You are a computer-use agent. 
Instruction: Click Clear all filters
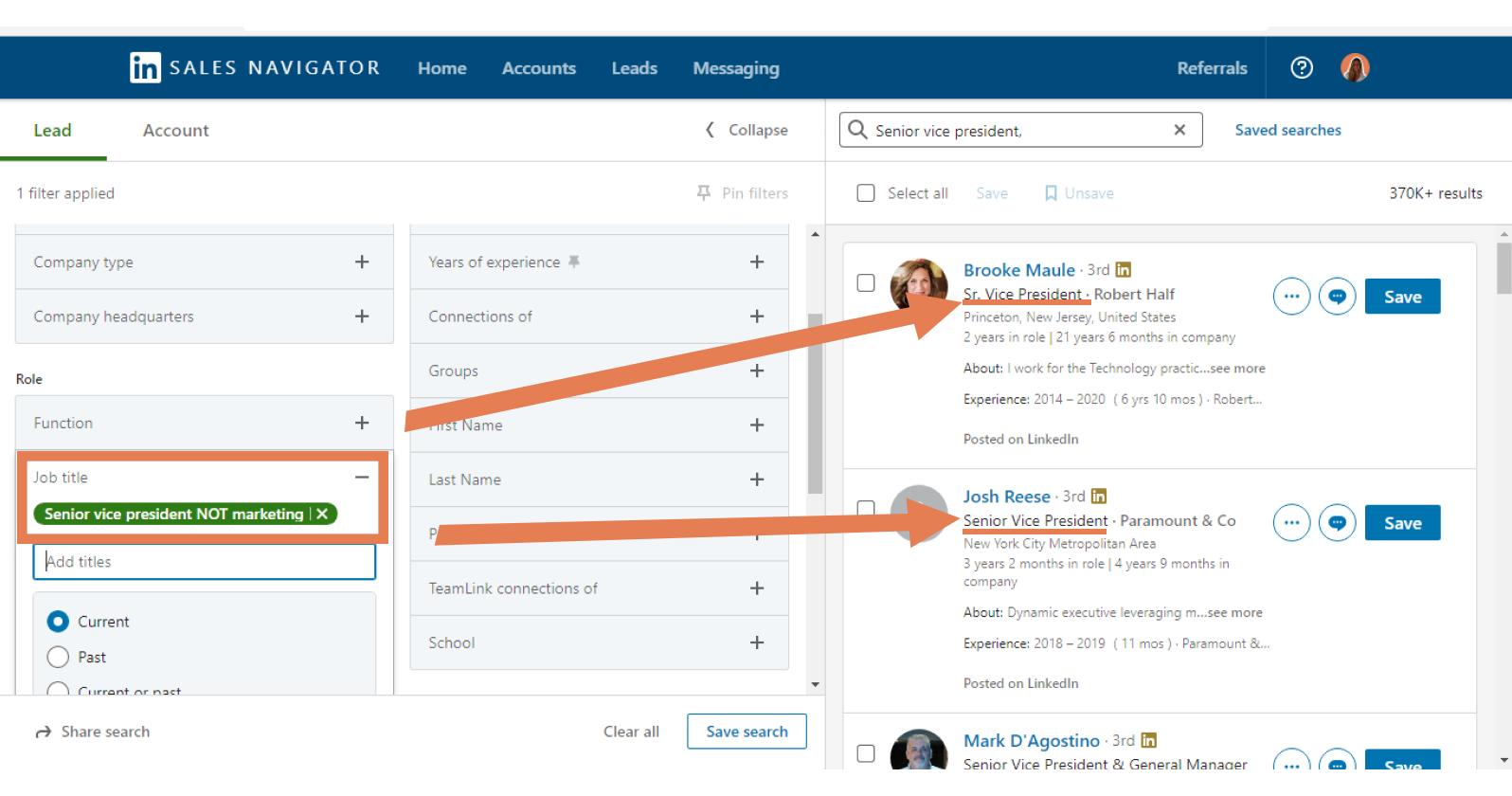pos(632,732)
